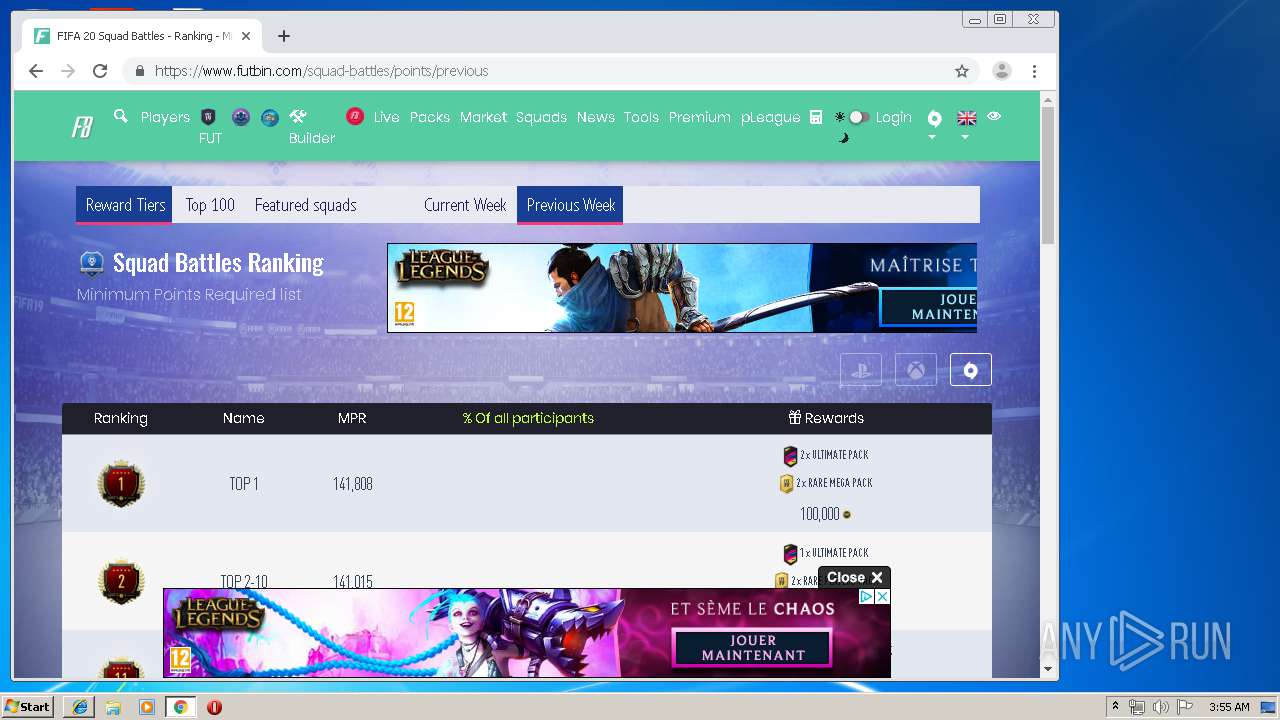Click the Rewards column header
The height and width of the screenshot is (720, 1280).
[x=826, y=418]
